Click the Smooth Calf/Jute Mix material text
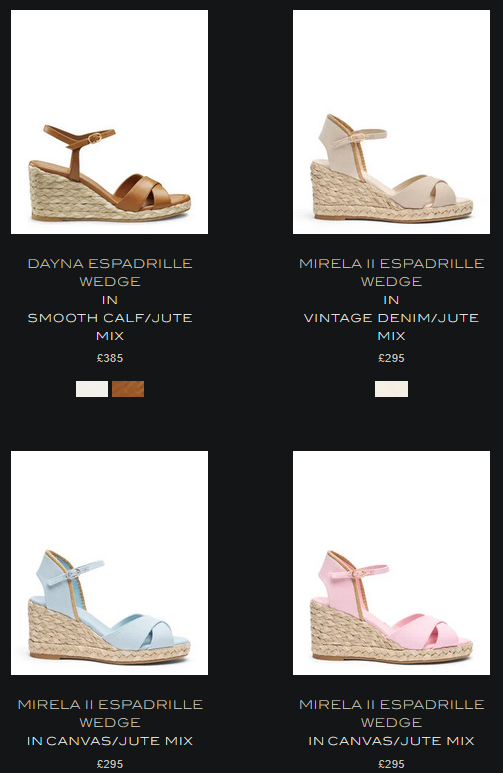Viewport: 503px width, 773px height. click(110, 327)
